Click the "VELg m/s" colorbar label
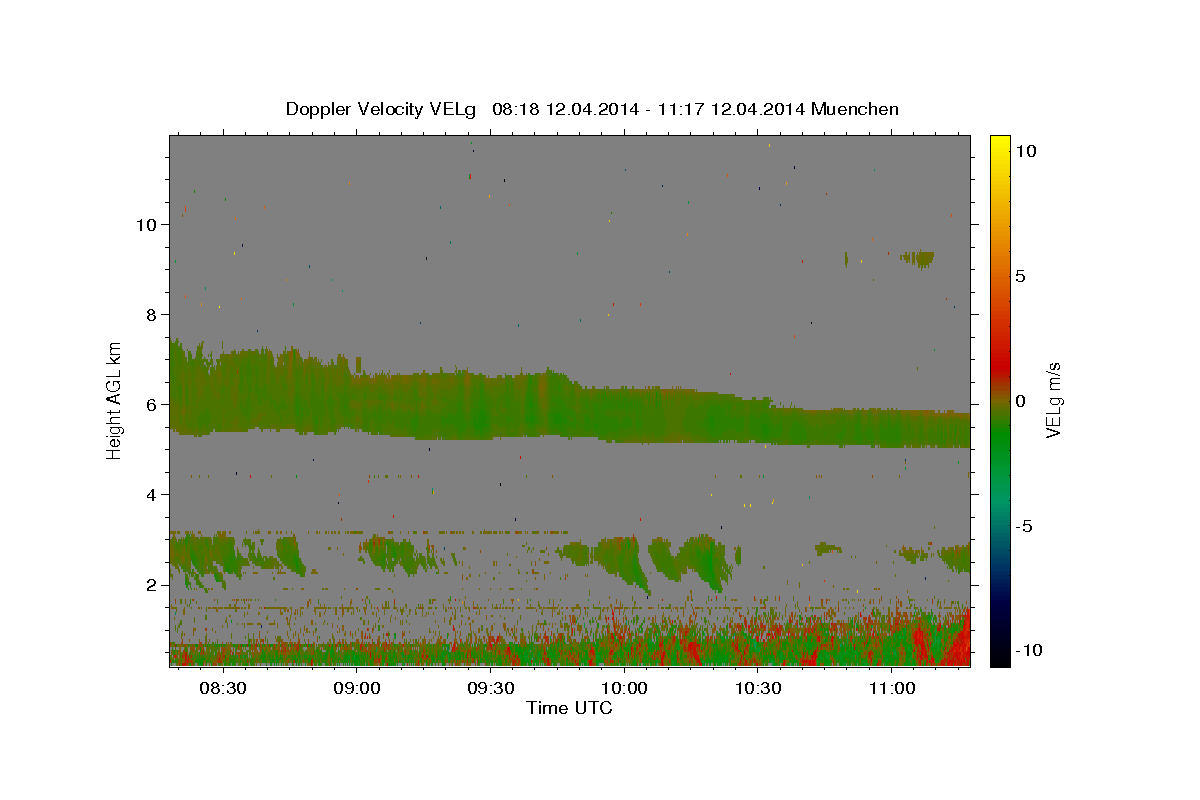 coord(1053,400)
